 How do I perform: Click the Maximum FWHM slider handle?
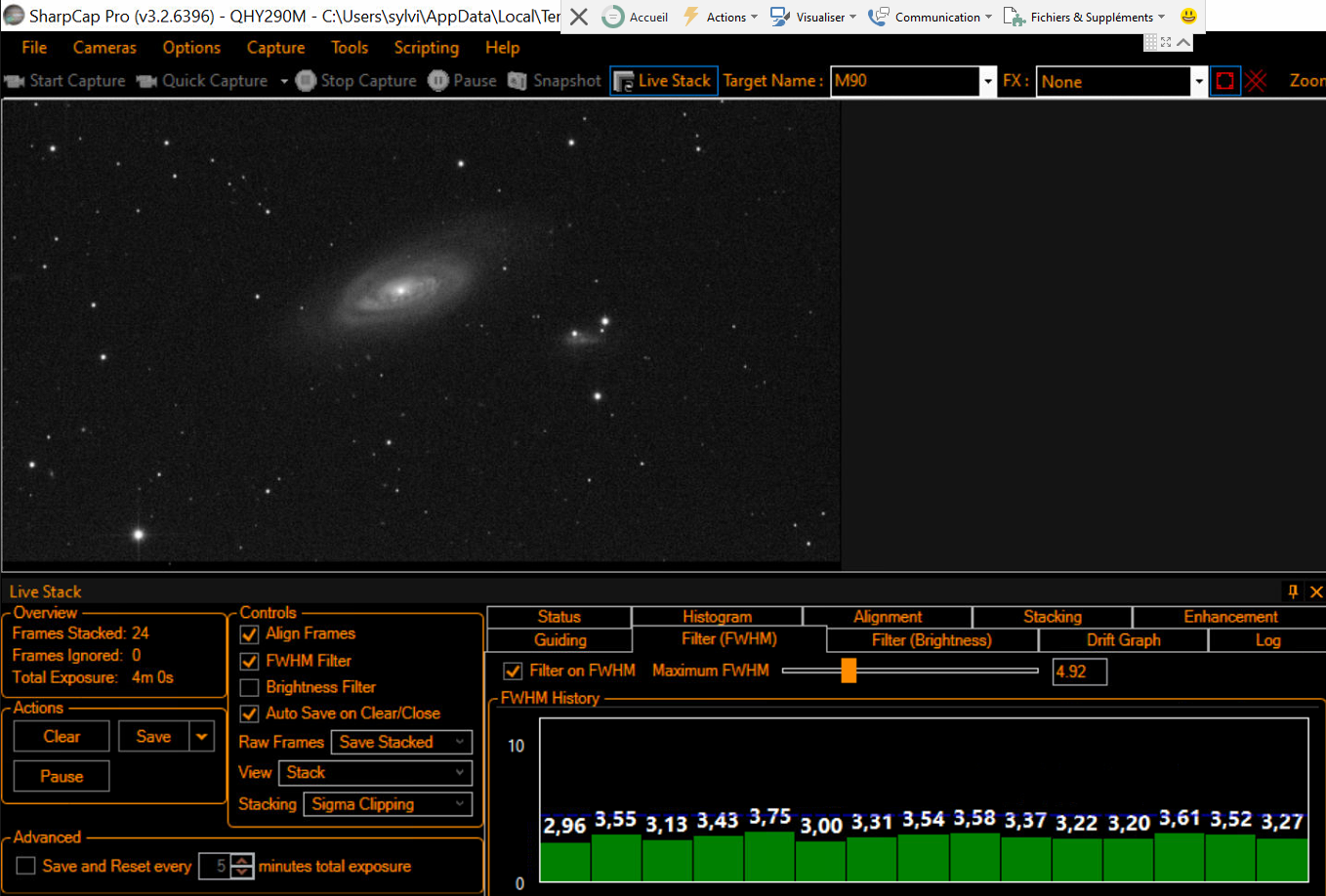pos(849,671)
